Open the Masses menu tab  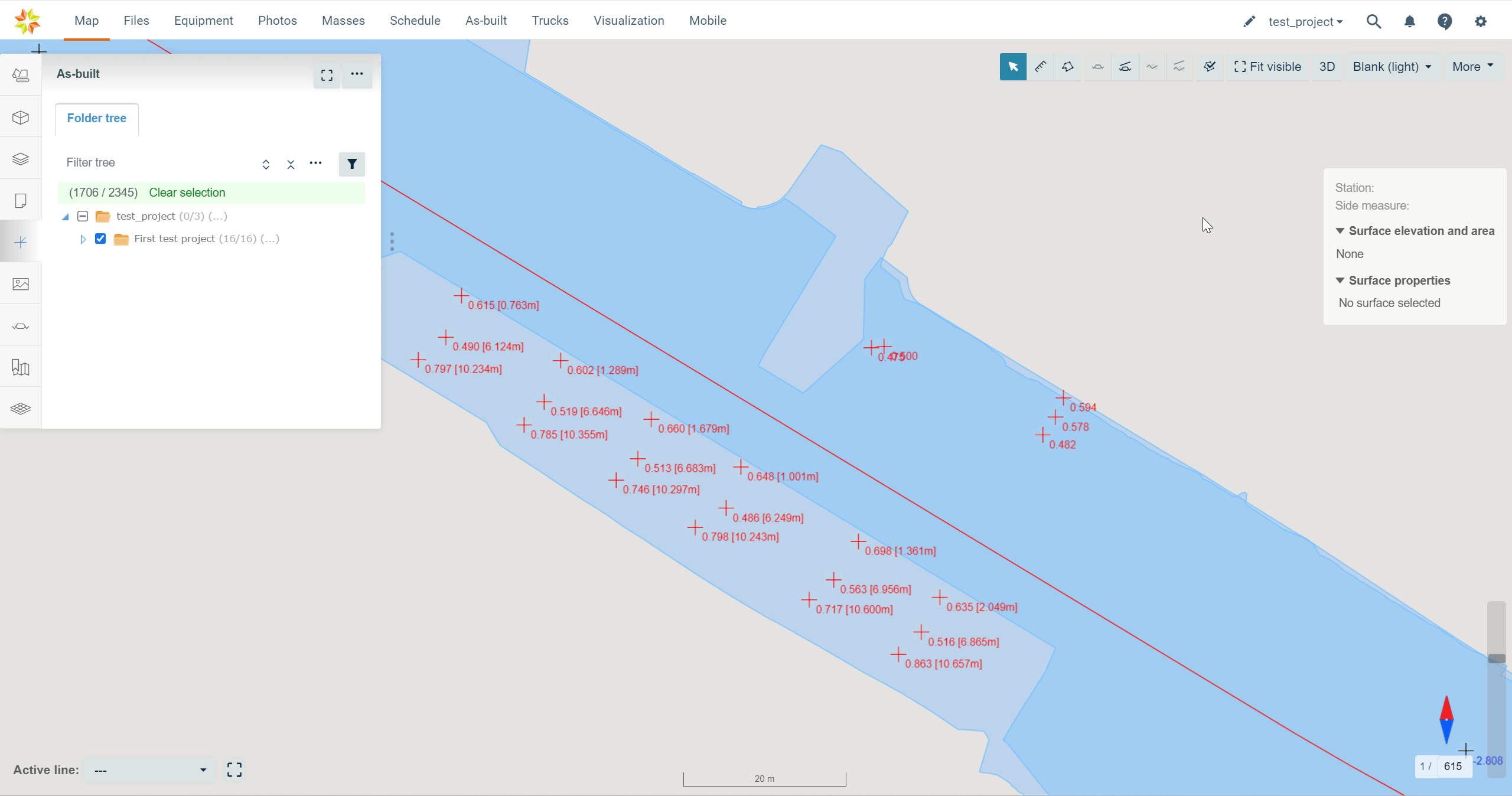tap(343, 21)
